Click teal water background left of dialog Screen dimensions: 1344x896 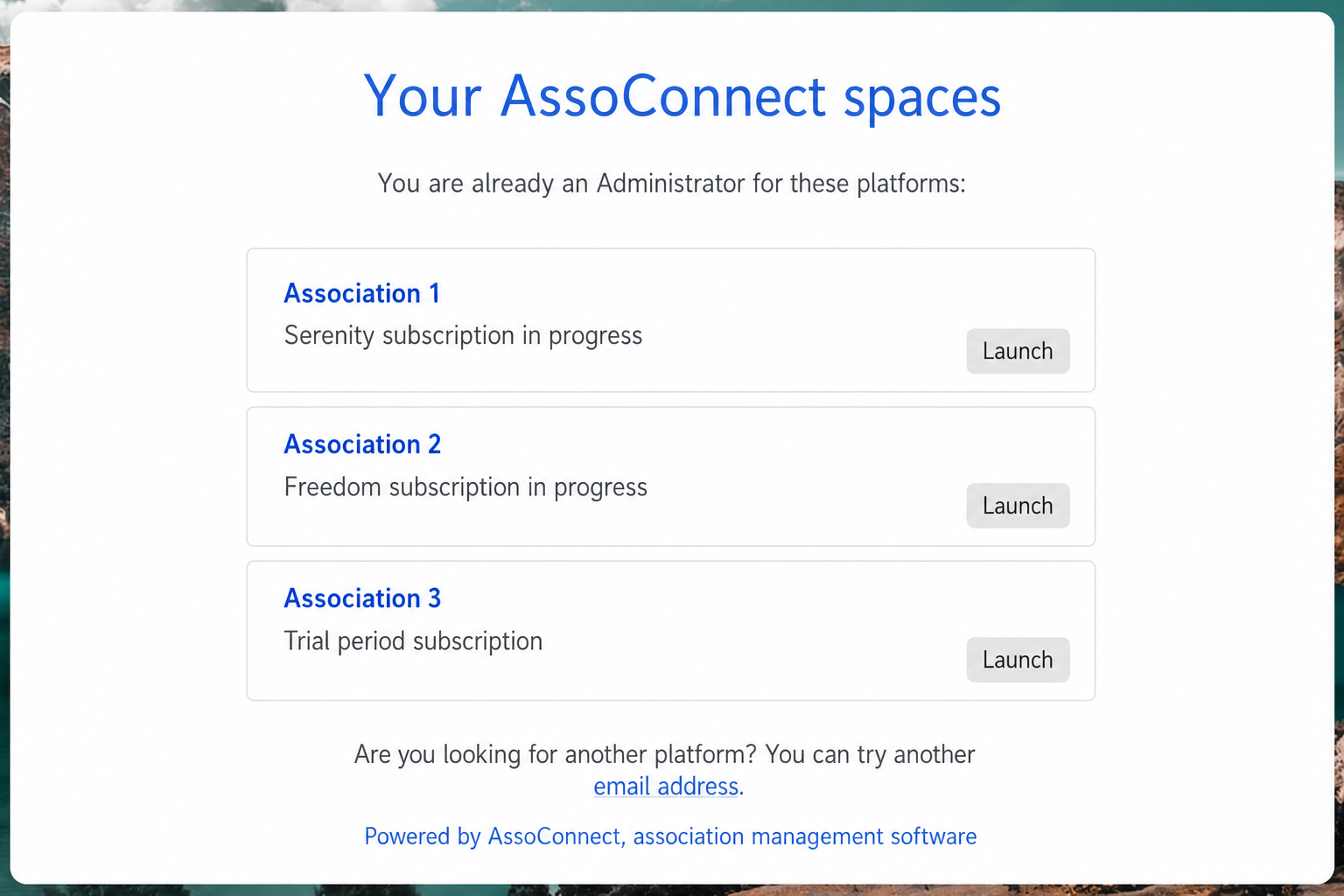(x=4, y=612)
